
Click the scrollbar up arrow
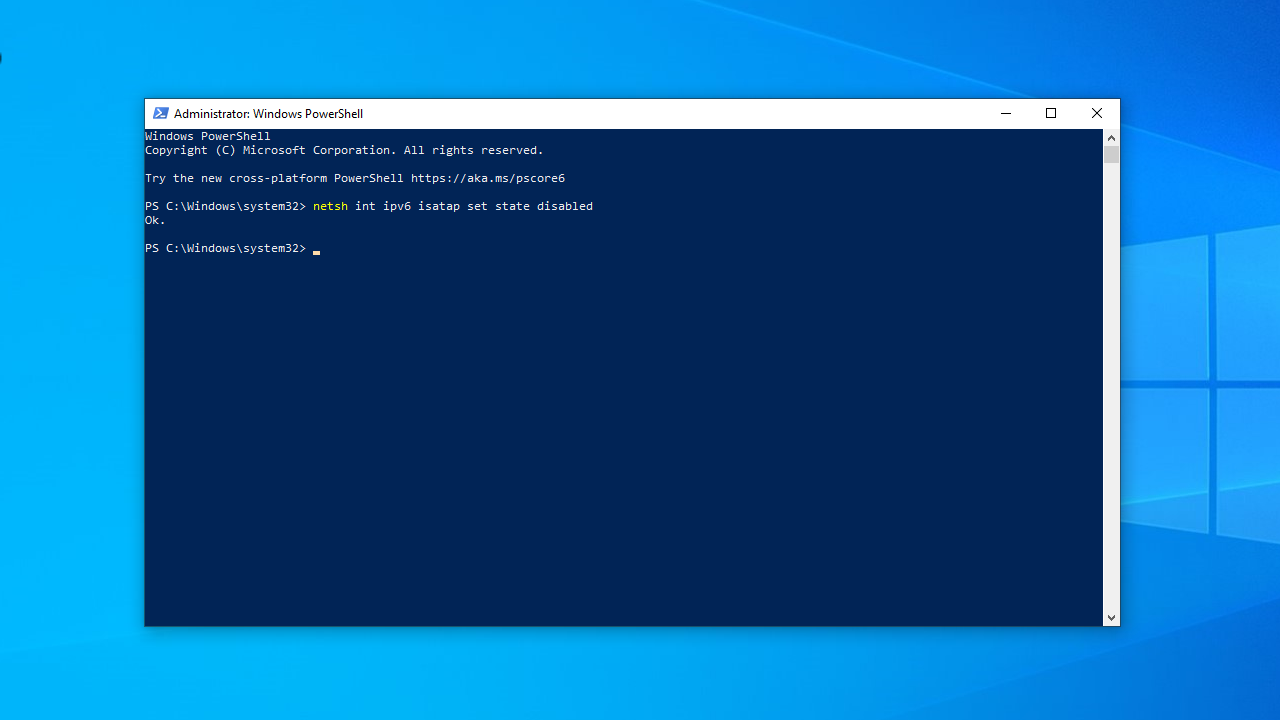pyautogui.click(x=1111, y=137)
